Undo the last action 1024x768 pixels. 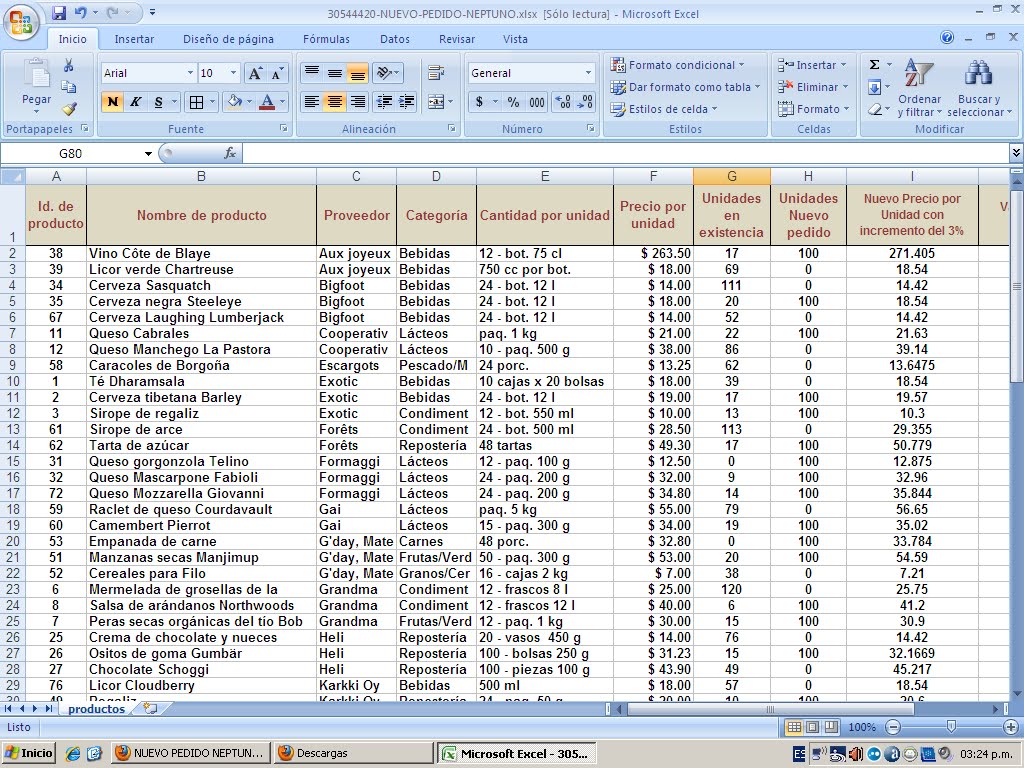coord(80,12)
